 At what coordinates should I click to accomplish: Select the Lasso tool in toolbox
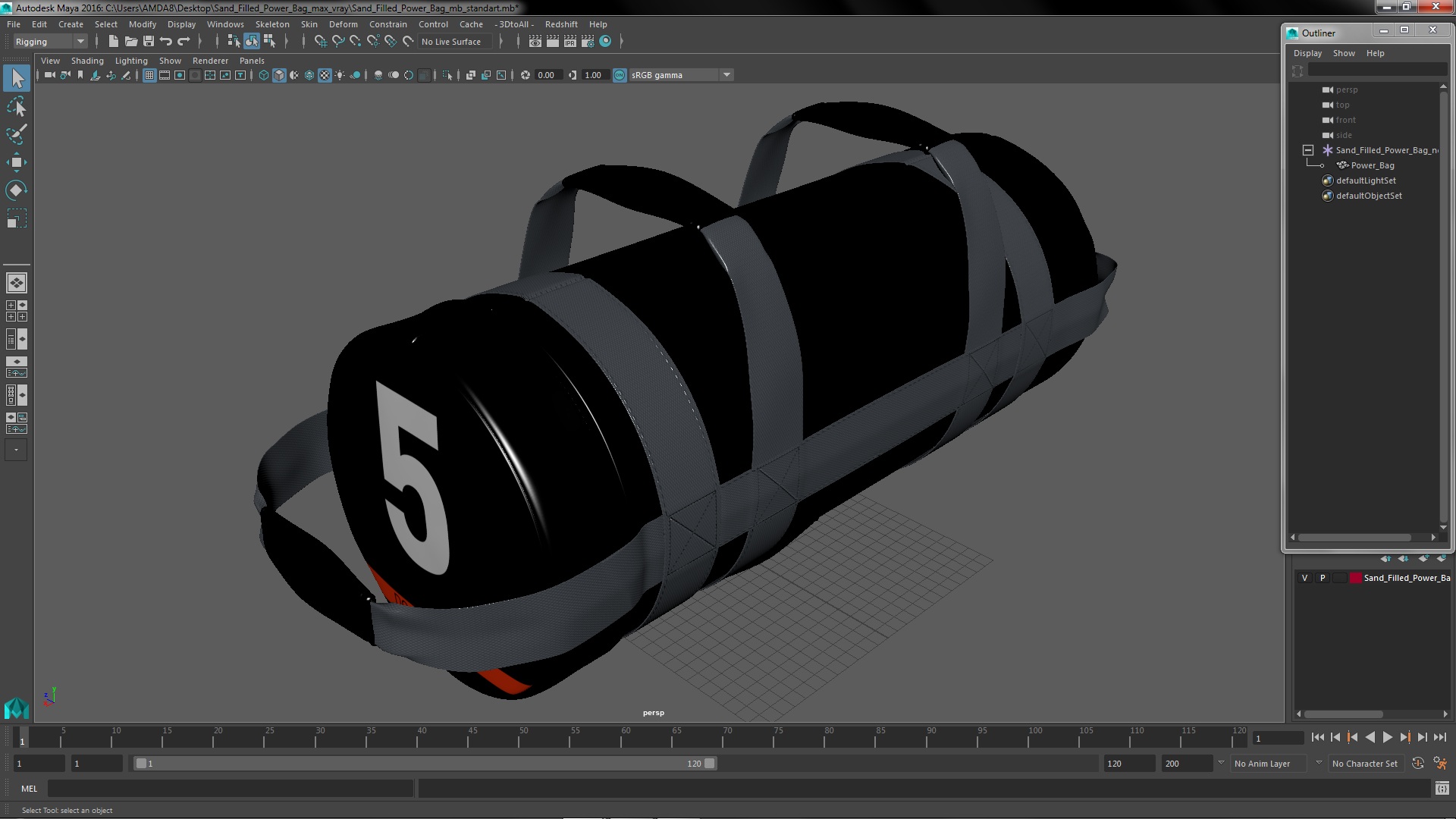17,107
